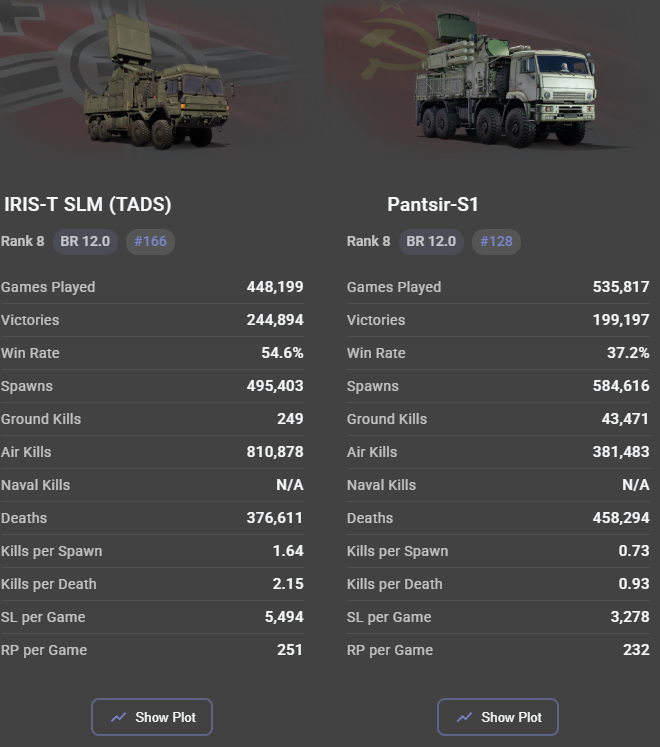Click the 376,611 Deaths value
660x747 pixels.
click(x=275, y=518)
